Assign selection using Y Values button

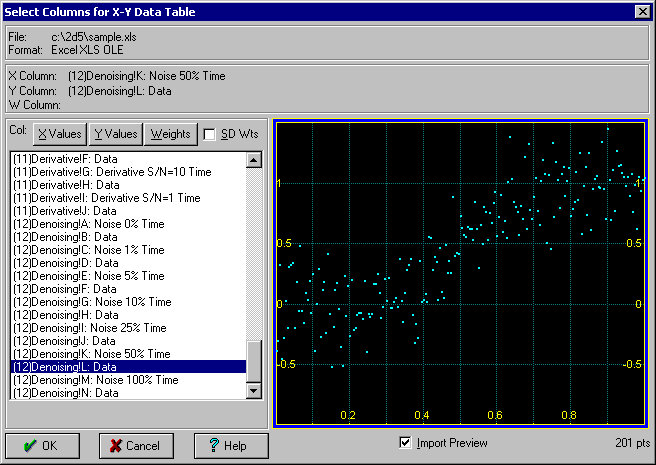(115, 134)
